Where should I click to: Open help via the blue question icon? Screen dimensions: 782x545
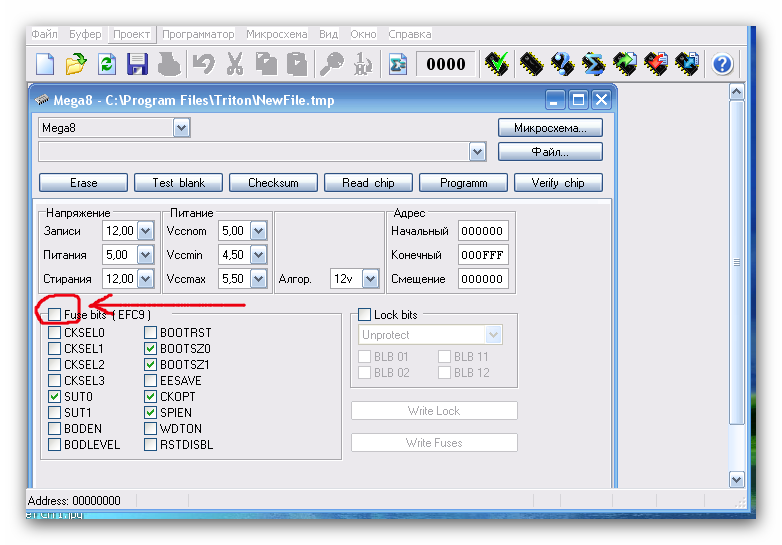click(722, 64)
